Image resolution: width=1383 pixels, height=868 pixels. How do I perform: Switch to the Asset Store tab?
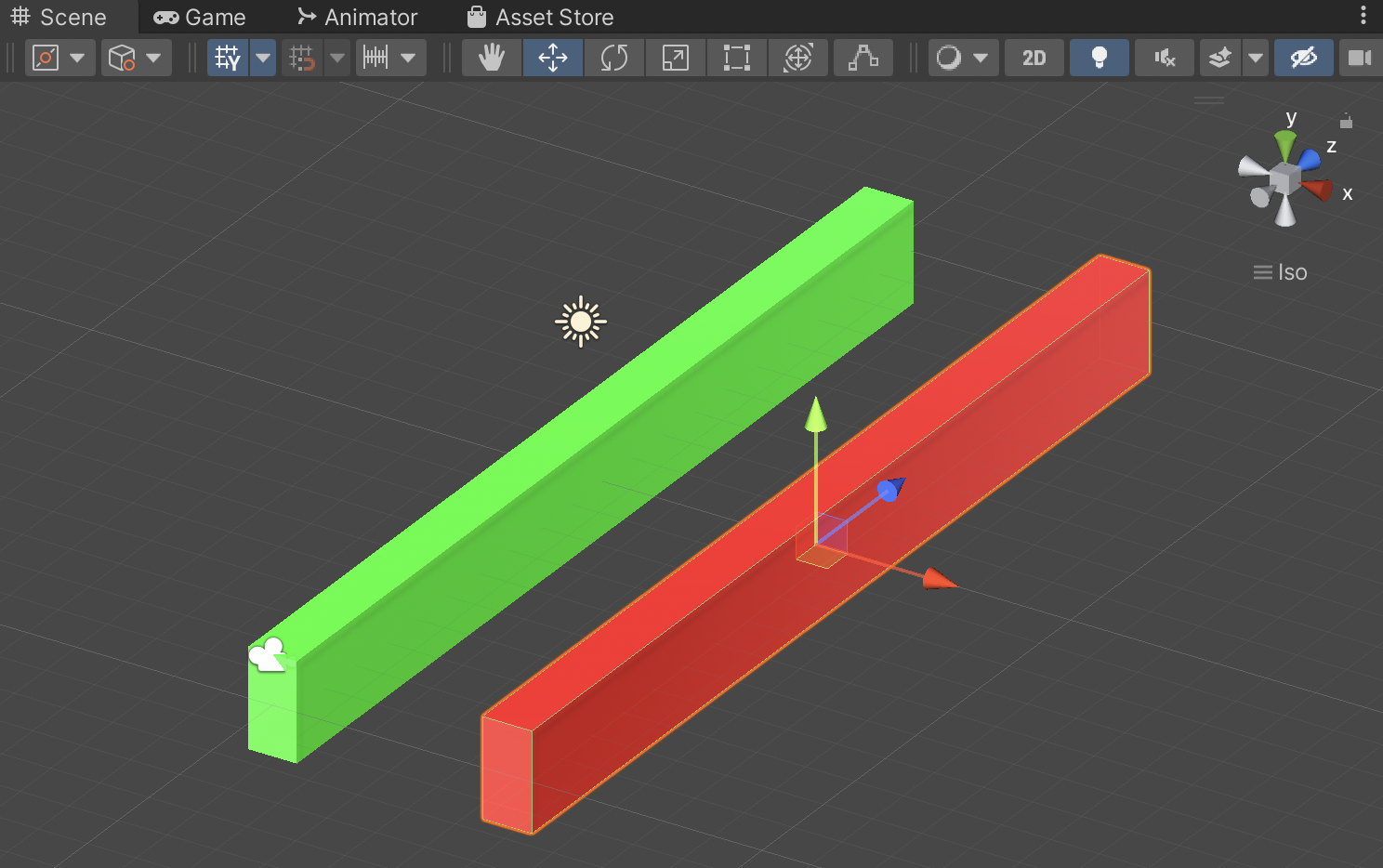click(540, 17)
